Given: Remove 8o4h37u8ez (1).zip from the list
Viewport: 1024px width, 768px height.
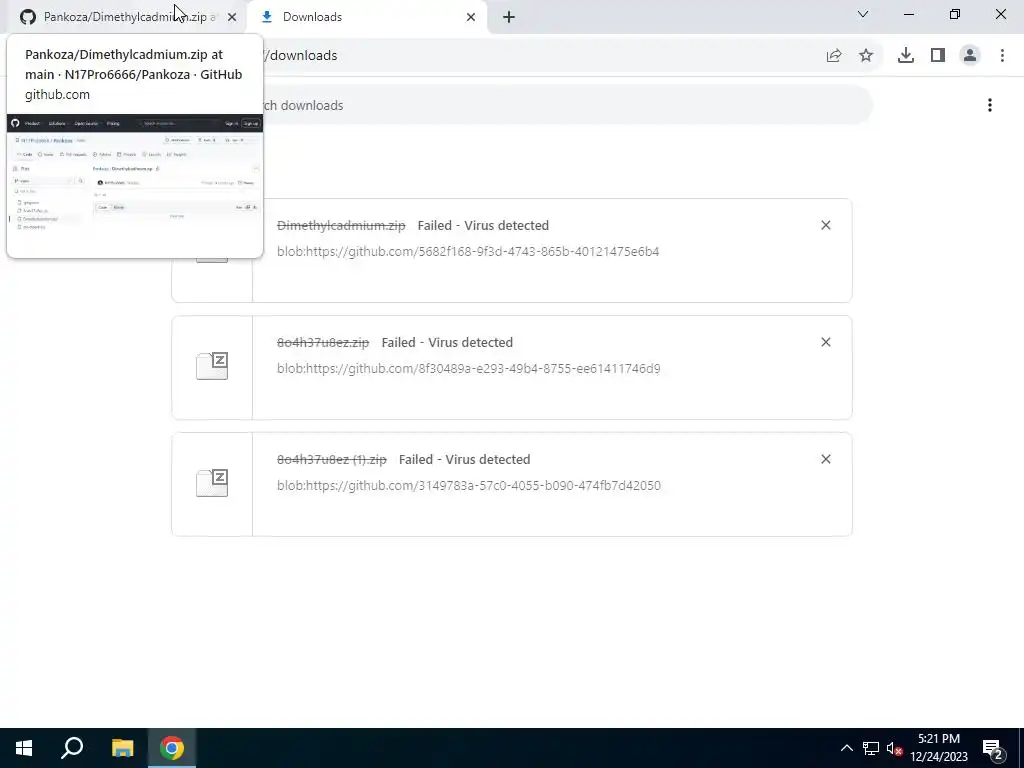Looking at the screenshot, I should (825, 459).
